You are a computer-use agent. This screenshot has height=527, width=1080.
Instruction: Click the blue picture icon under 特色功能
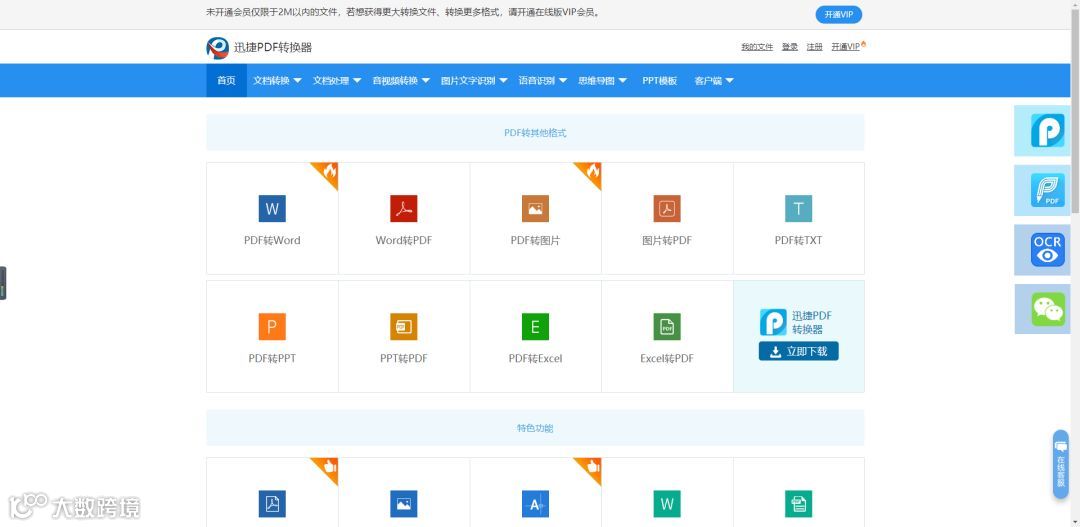[404, 504]
